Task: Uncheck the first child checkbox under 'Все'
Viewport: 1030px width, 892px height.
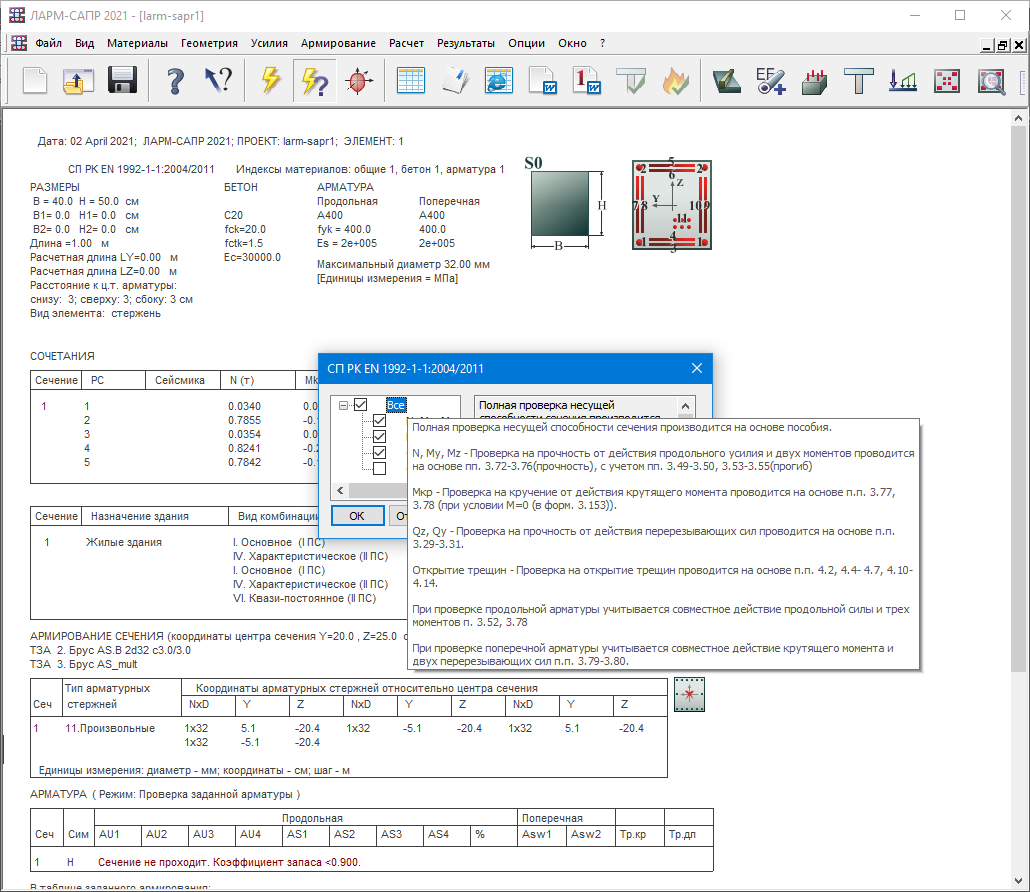Action: tap(379, 421)
